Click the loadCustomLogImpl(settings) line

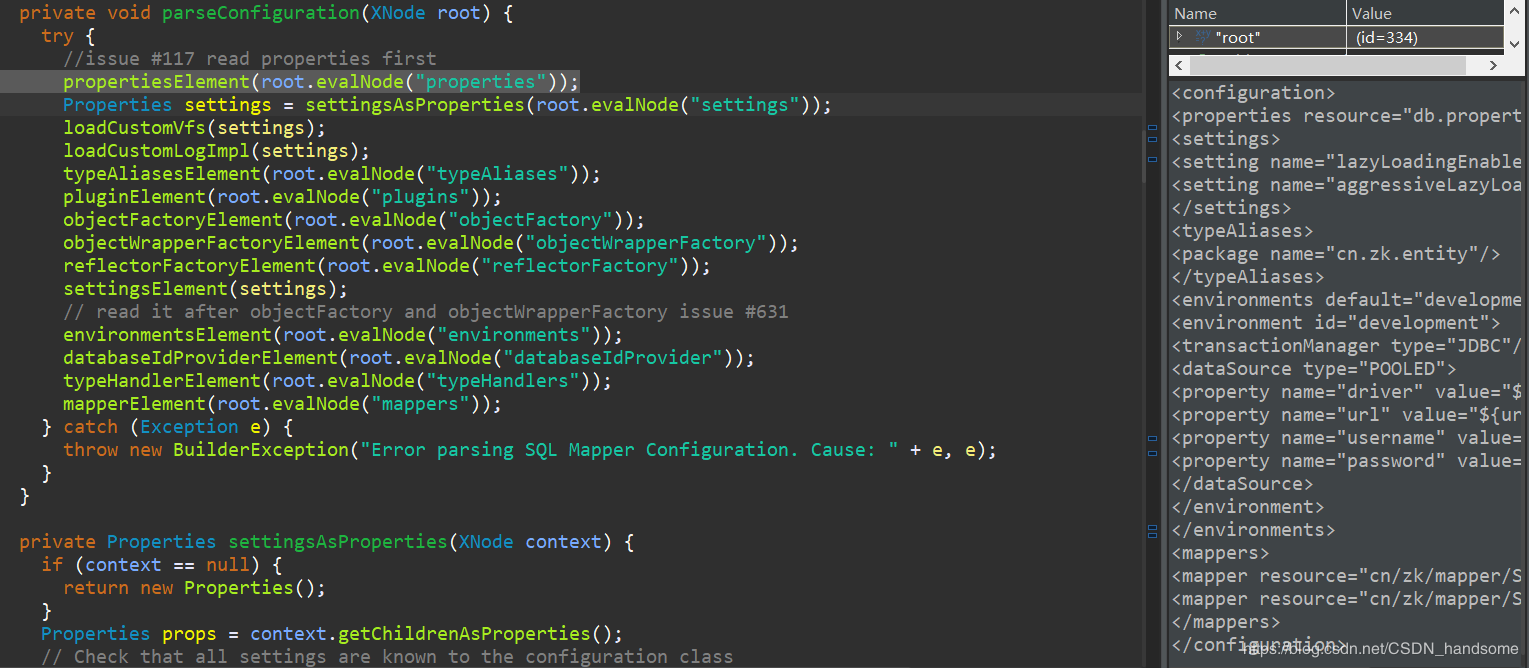pyautogui.click(x=216, y=151)
